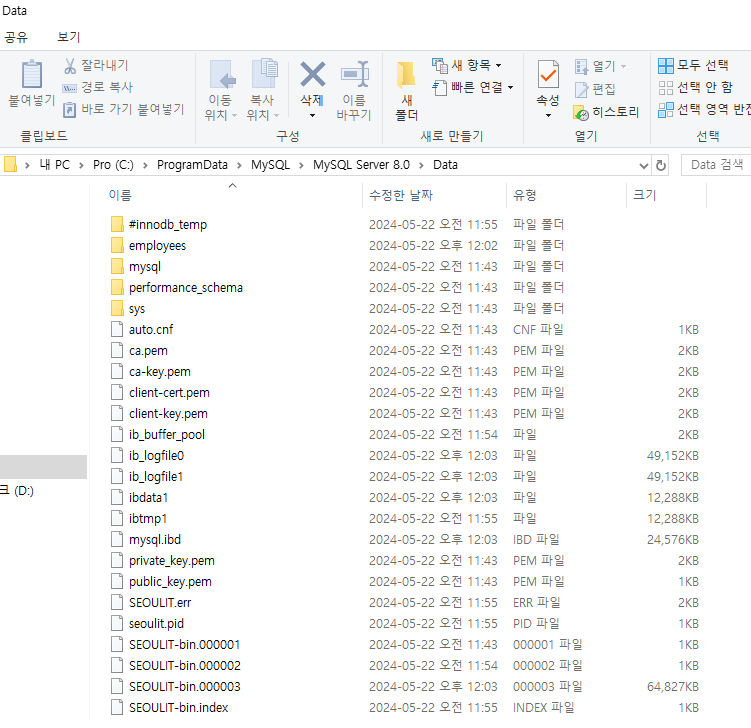Click the address bar refresh icon
Image resolution: width=751 pixels, height=728 pixels.
click(661, 165)
